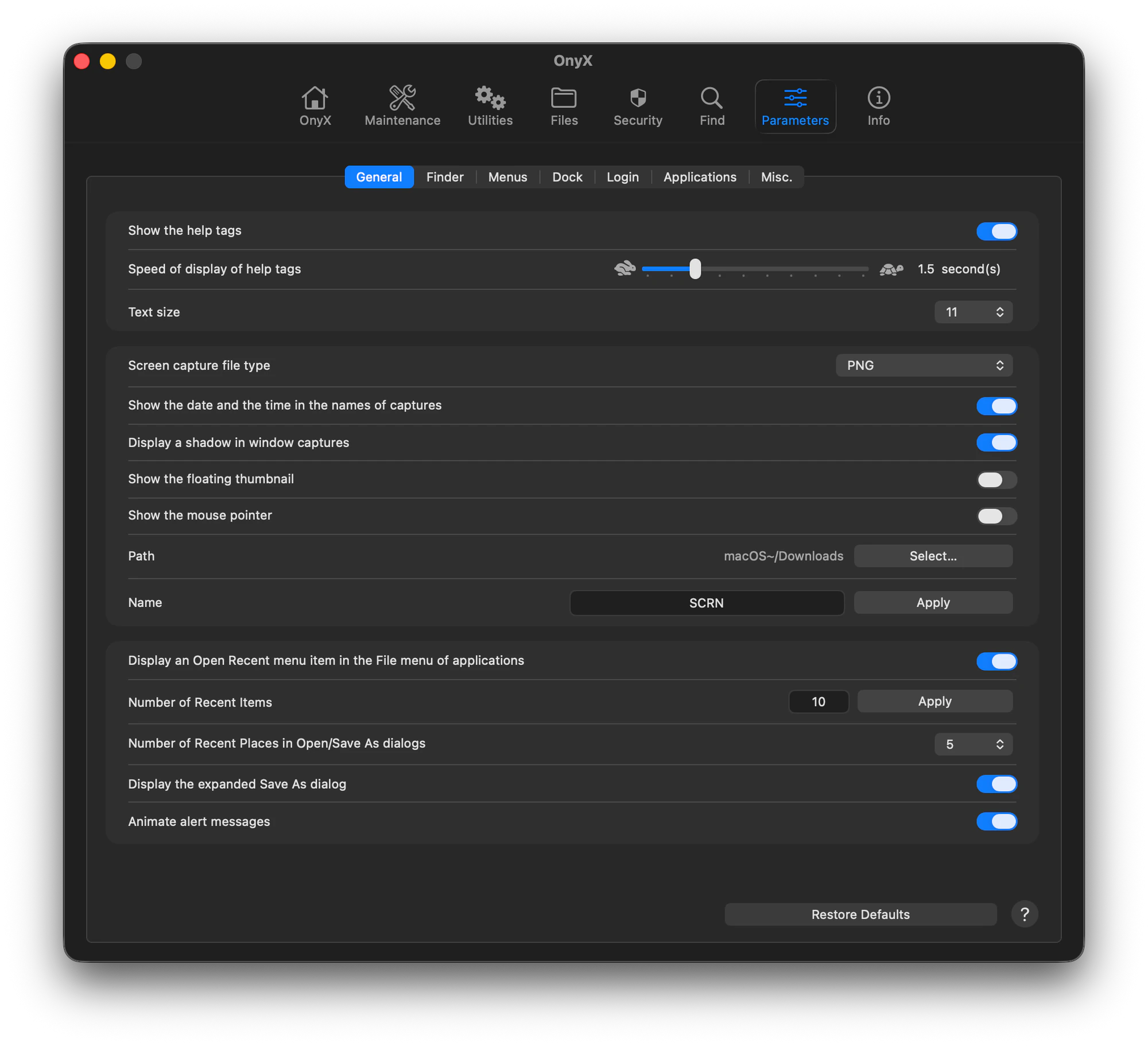Switch to the Dock tab

[x=567, y=177]
